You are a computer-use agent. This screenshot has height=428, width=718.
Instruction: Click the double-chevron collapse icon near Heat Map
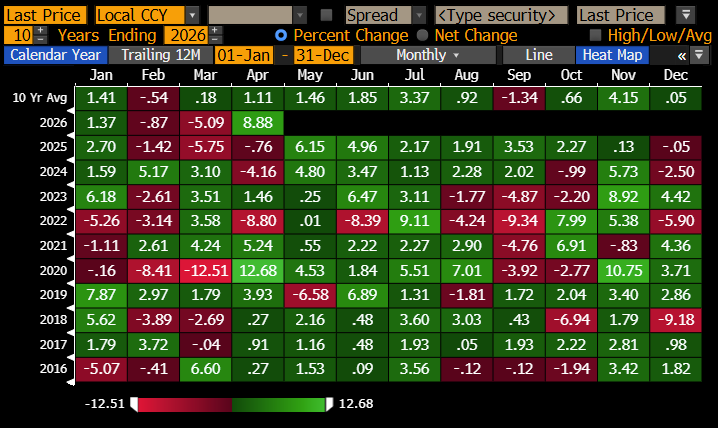coord(682,55)
